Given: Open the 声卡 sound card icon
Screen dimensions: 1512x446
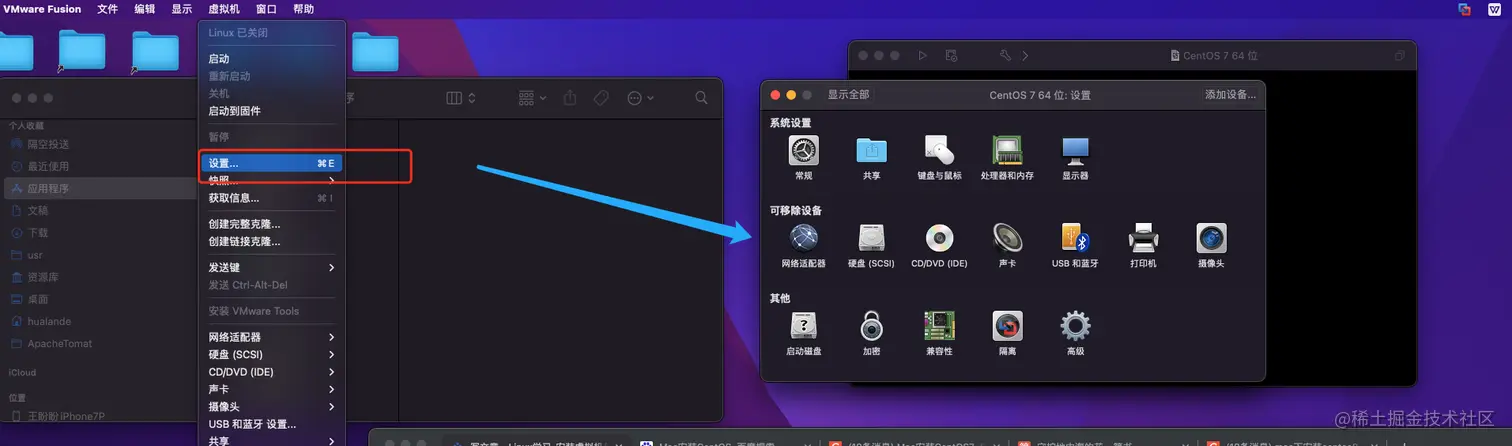Looking at the screenshot, I should tap(1007, 238).
